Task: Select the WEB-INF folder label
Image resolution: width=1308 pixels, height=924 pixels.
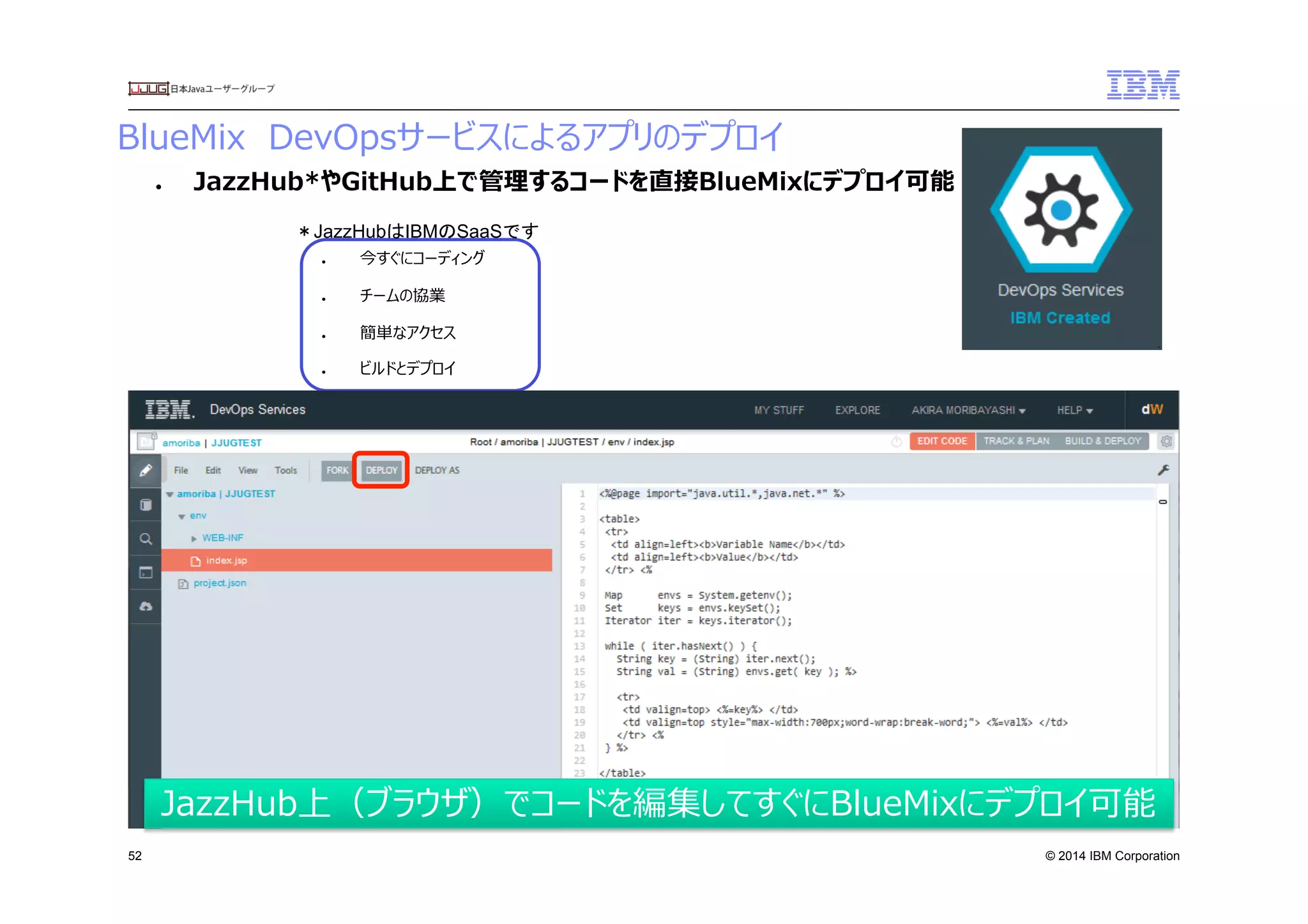Action: pos(223,538)
